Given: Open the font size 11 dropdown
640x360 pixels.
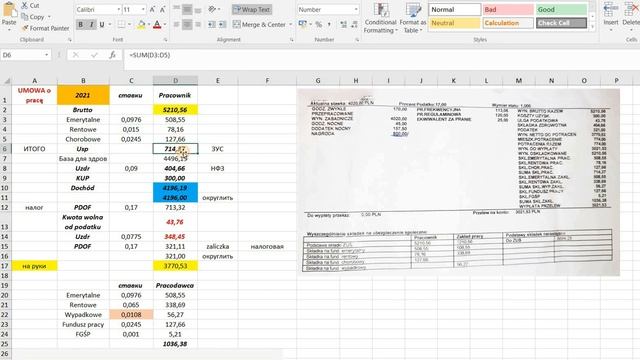Looking at the screenshot, I should [143, 9].
